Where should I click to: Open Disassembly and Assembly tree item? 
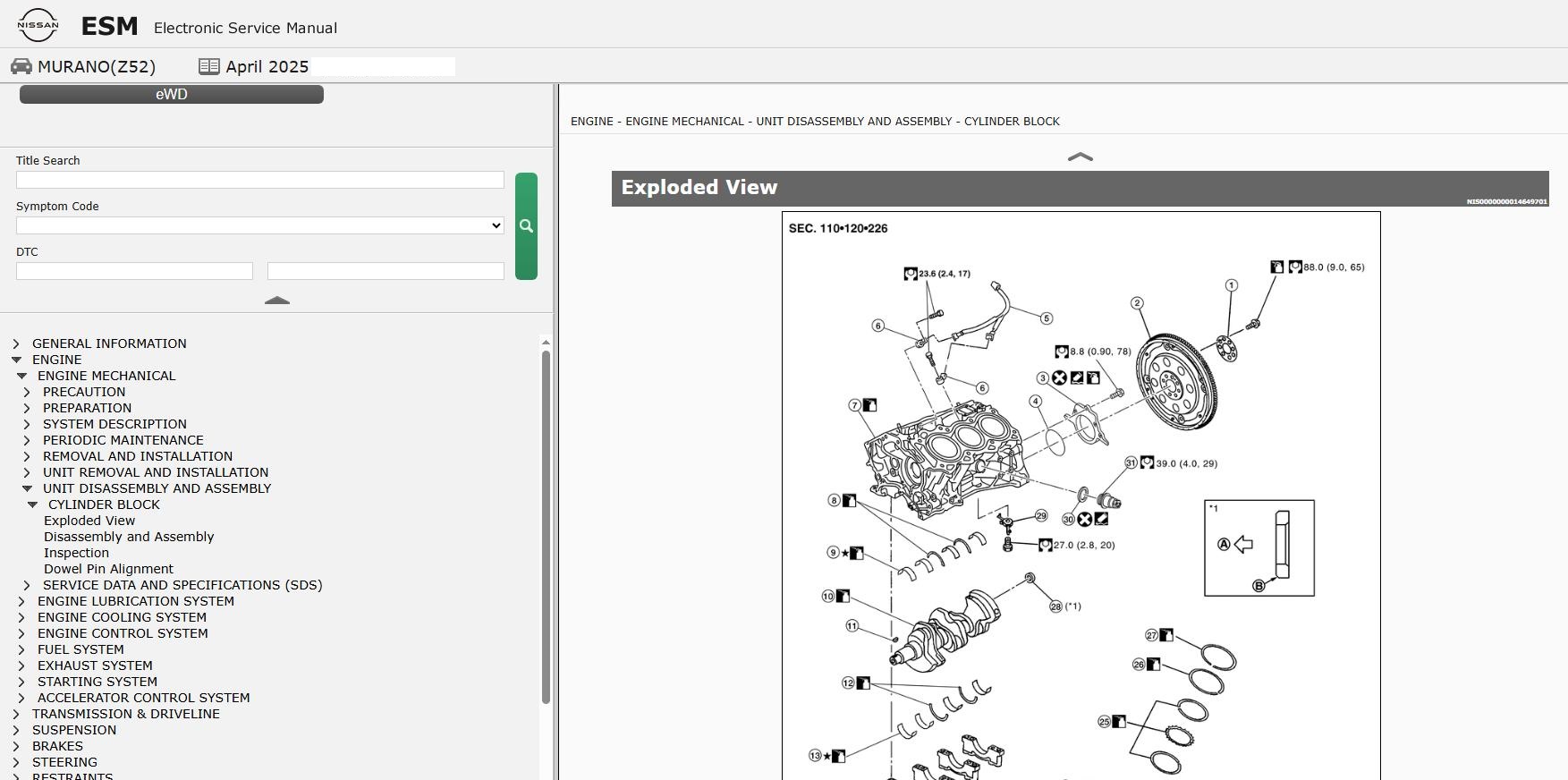[x=129, y=537]
